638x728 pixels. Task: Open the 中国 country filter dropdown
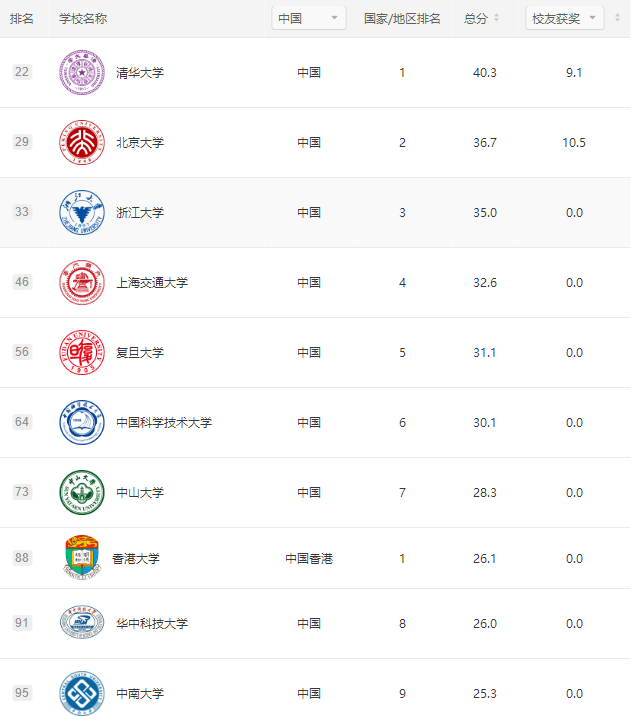(309, 18)
